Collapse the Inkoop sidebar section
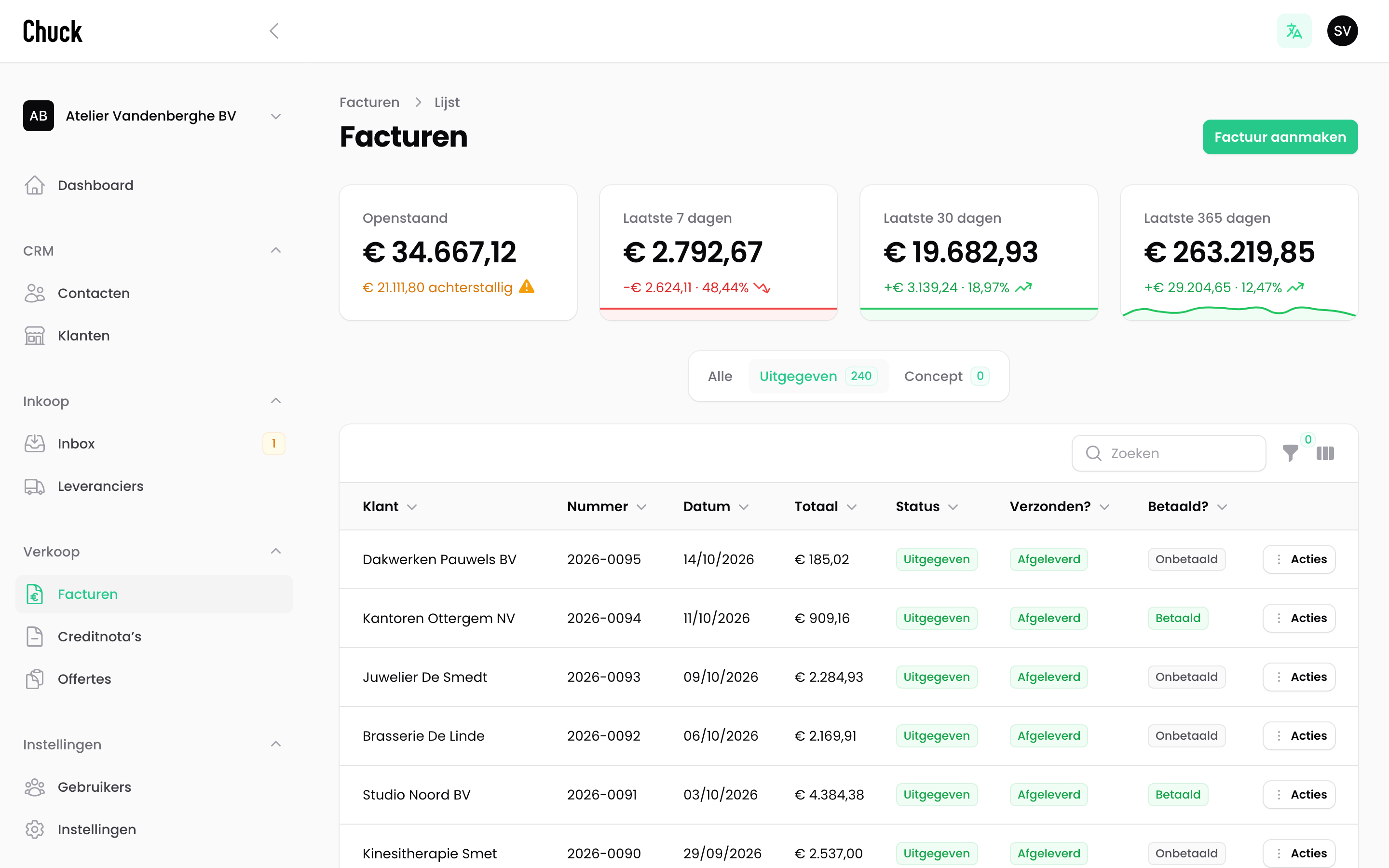1389x868 pixels. pyautogui.click(x=275, y=401)
